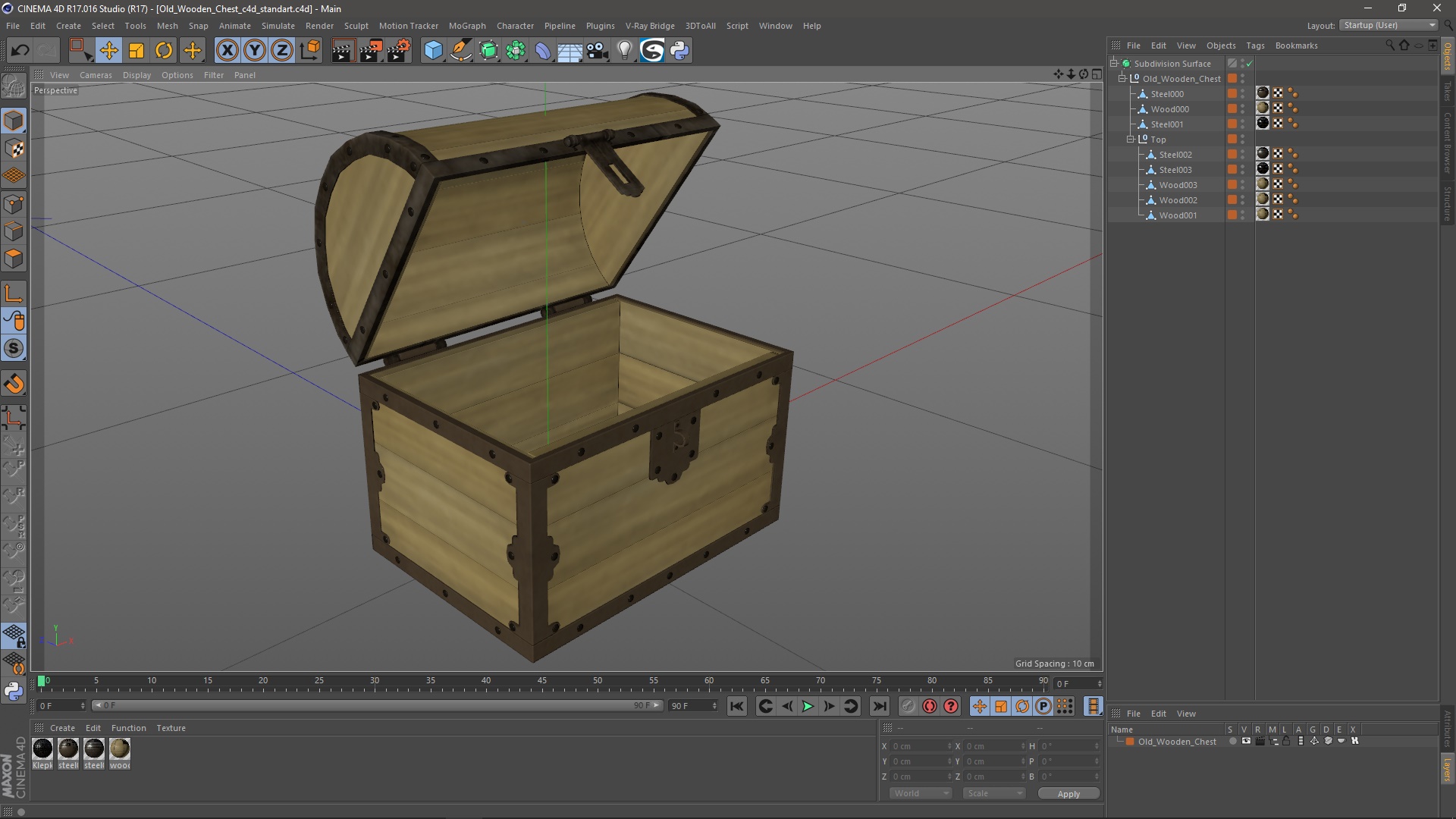The image size is (1456, 819).
Task: Search objects with the magnifier icon
Action: tap(1389, 45)
